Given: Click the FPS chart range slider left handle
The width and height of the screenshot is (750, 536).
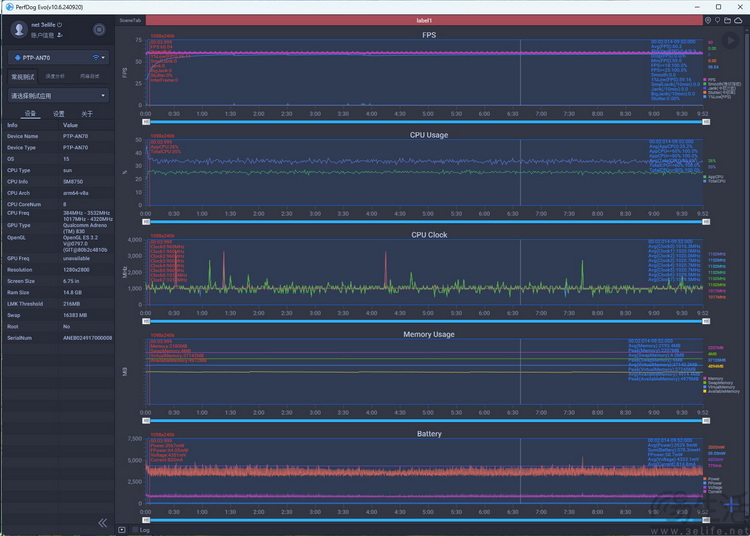Looking at the screenshot, I should pyautogui.click(x=146, y=122).
